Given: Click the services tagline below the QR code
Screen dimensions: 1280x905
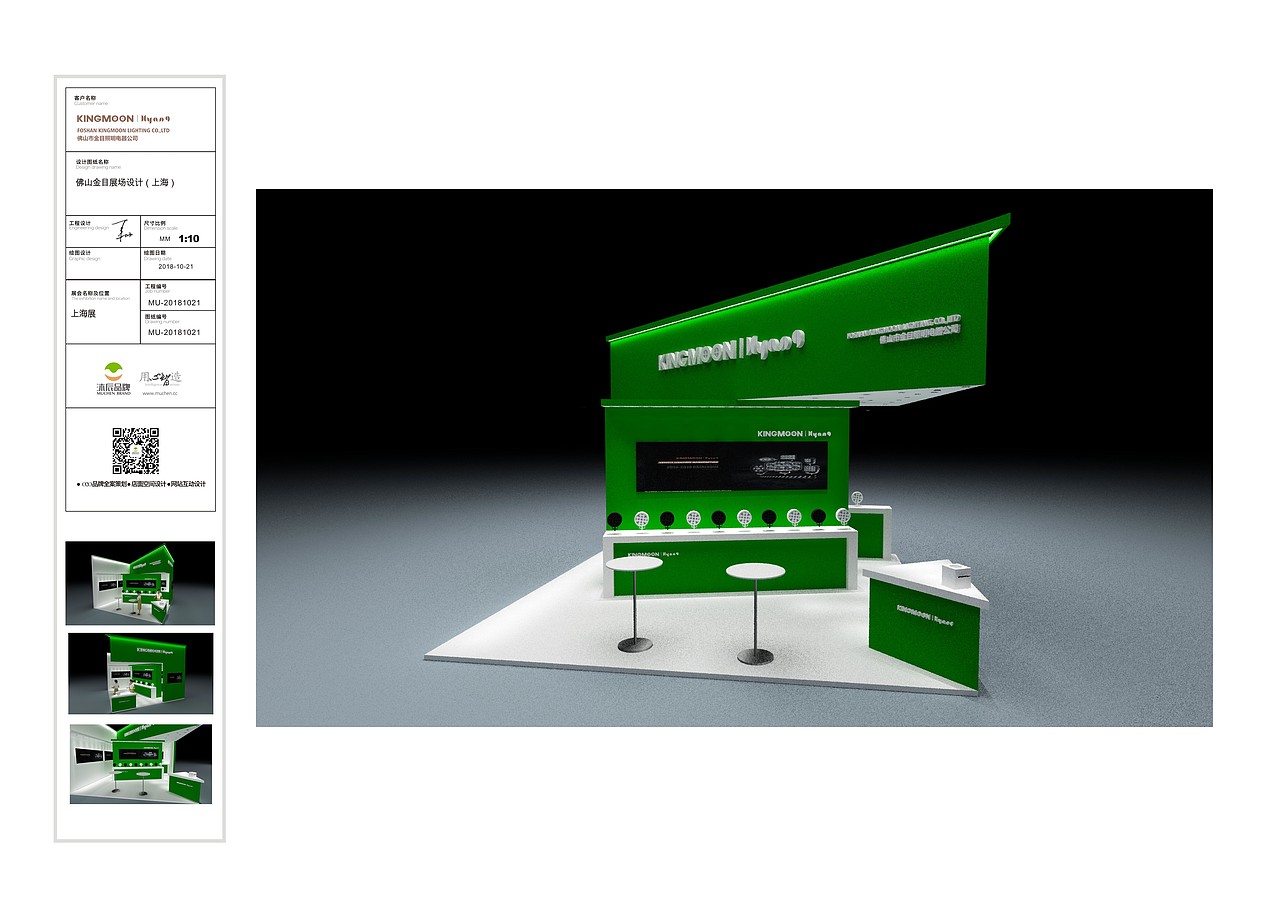Looking at the screenshot, I should click(x=141, y=484).
